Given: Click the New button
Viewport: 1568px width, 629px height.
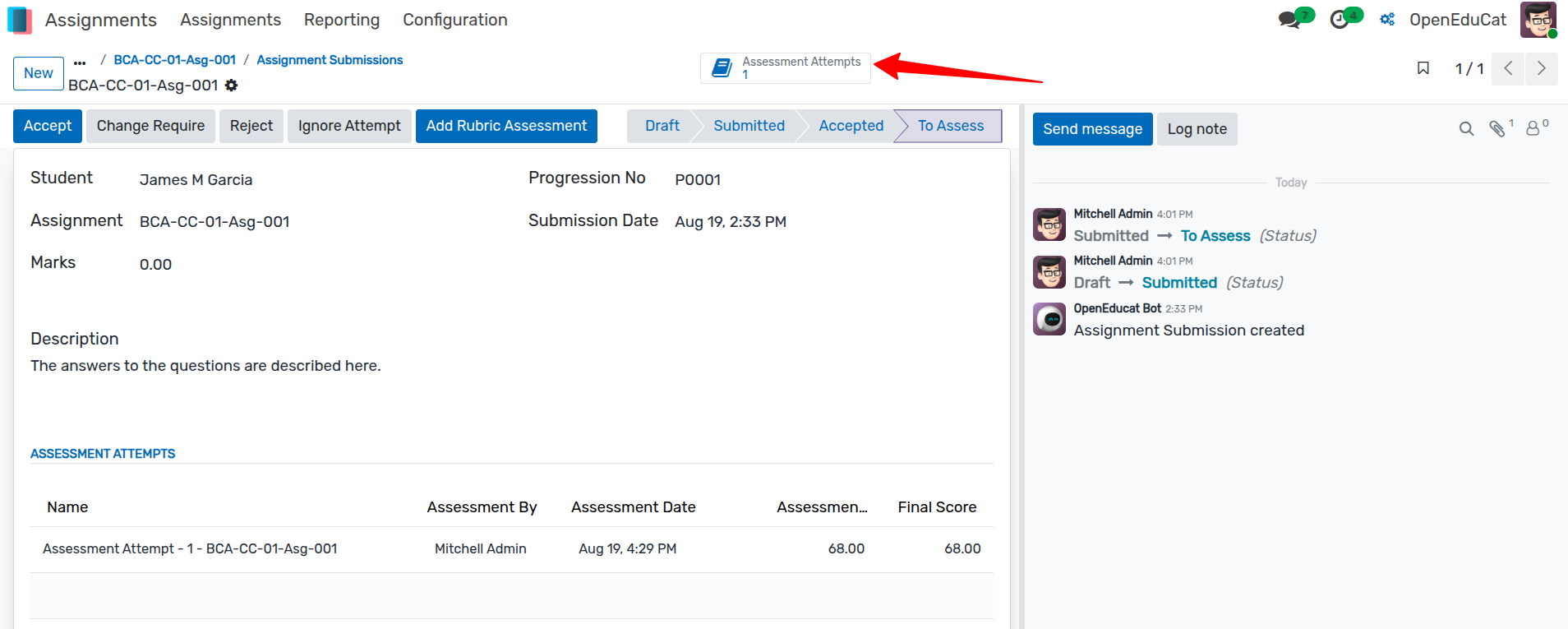Looking at the screenshot, I should pos(39,73).
